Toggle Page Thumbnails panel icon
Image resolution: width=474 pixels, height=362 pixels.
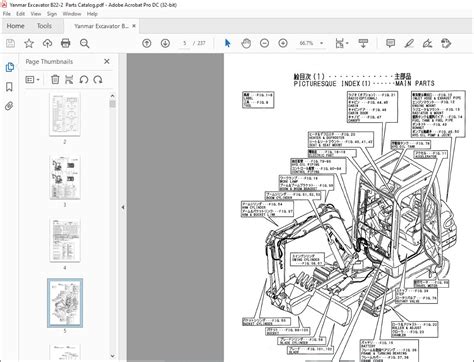(x=10, y=67)
